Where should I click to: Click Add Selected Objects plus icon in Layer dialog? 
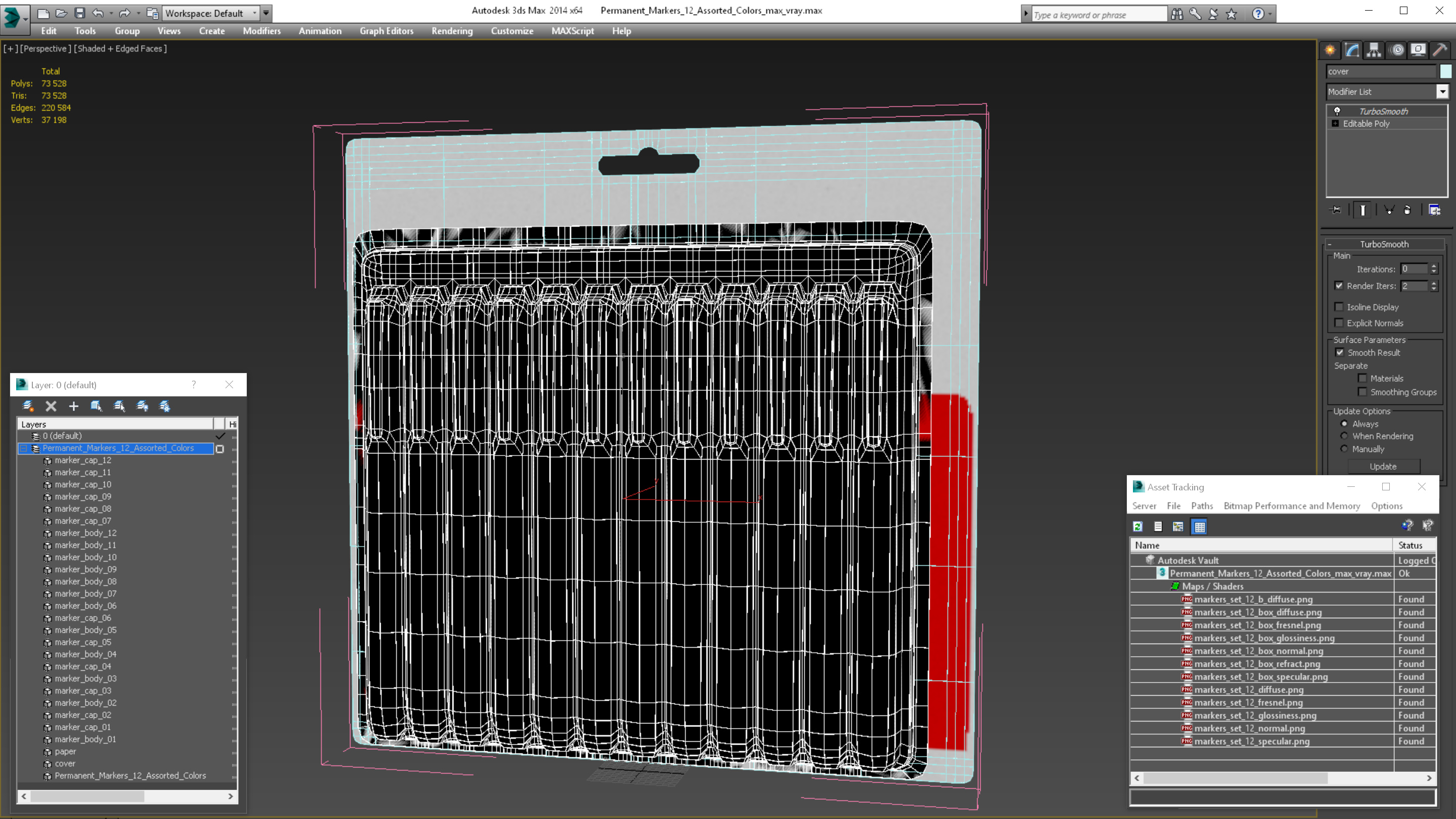point(73,406)
